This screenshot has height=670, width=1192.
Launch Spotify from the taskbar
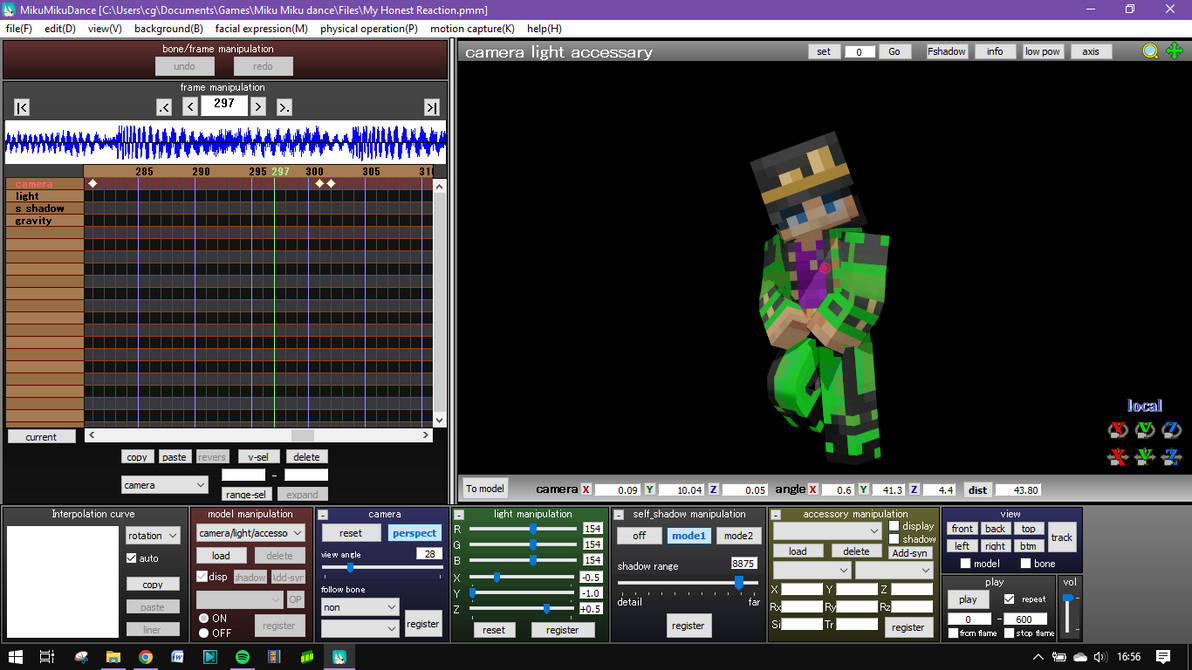[242, 657]
